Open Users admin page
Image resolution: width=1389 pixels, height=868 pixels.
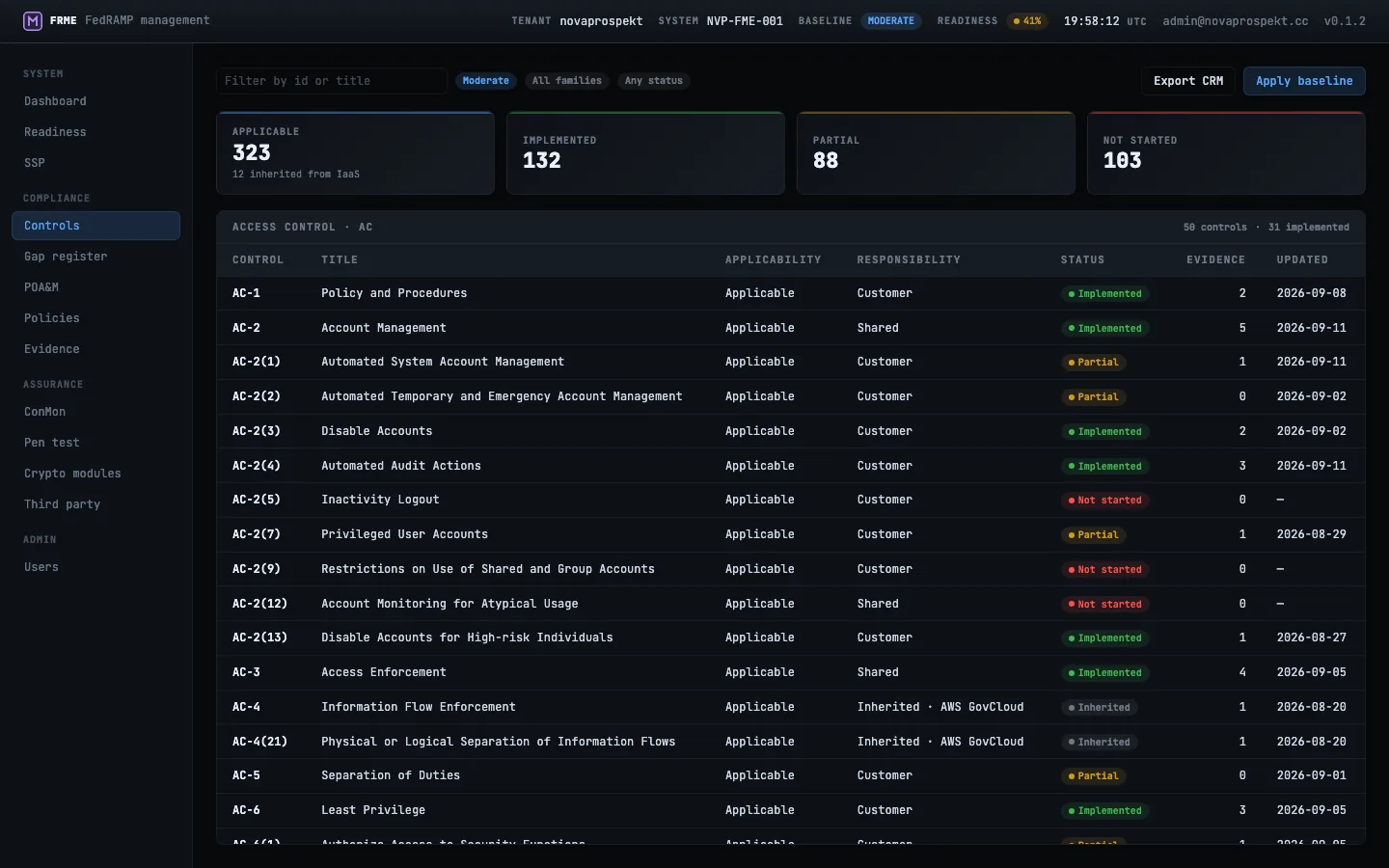coord(95,567)
